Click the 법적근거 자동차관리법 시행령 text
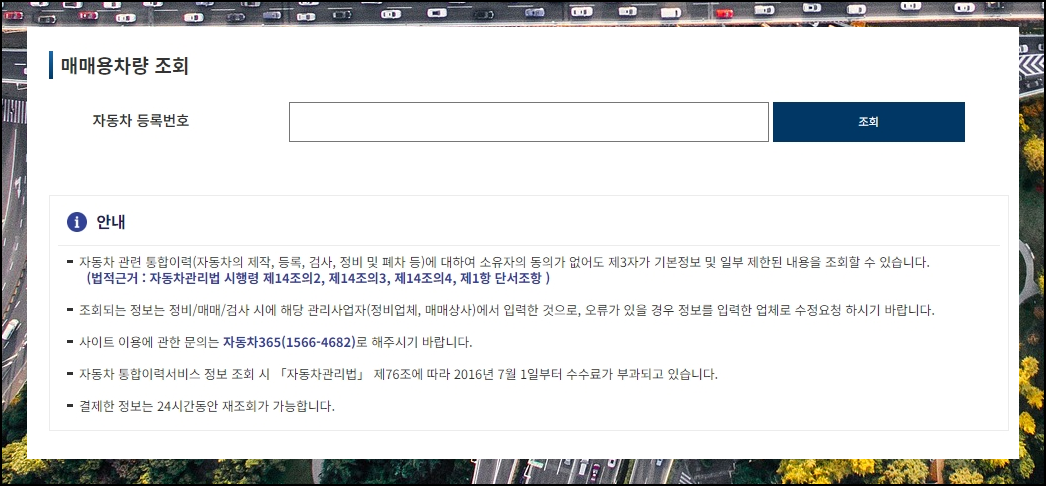This screenshot has width=1046, height=486. (x=318, y=278)
